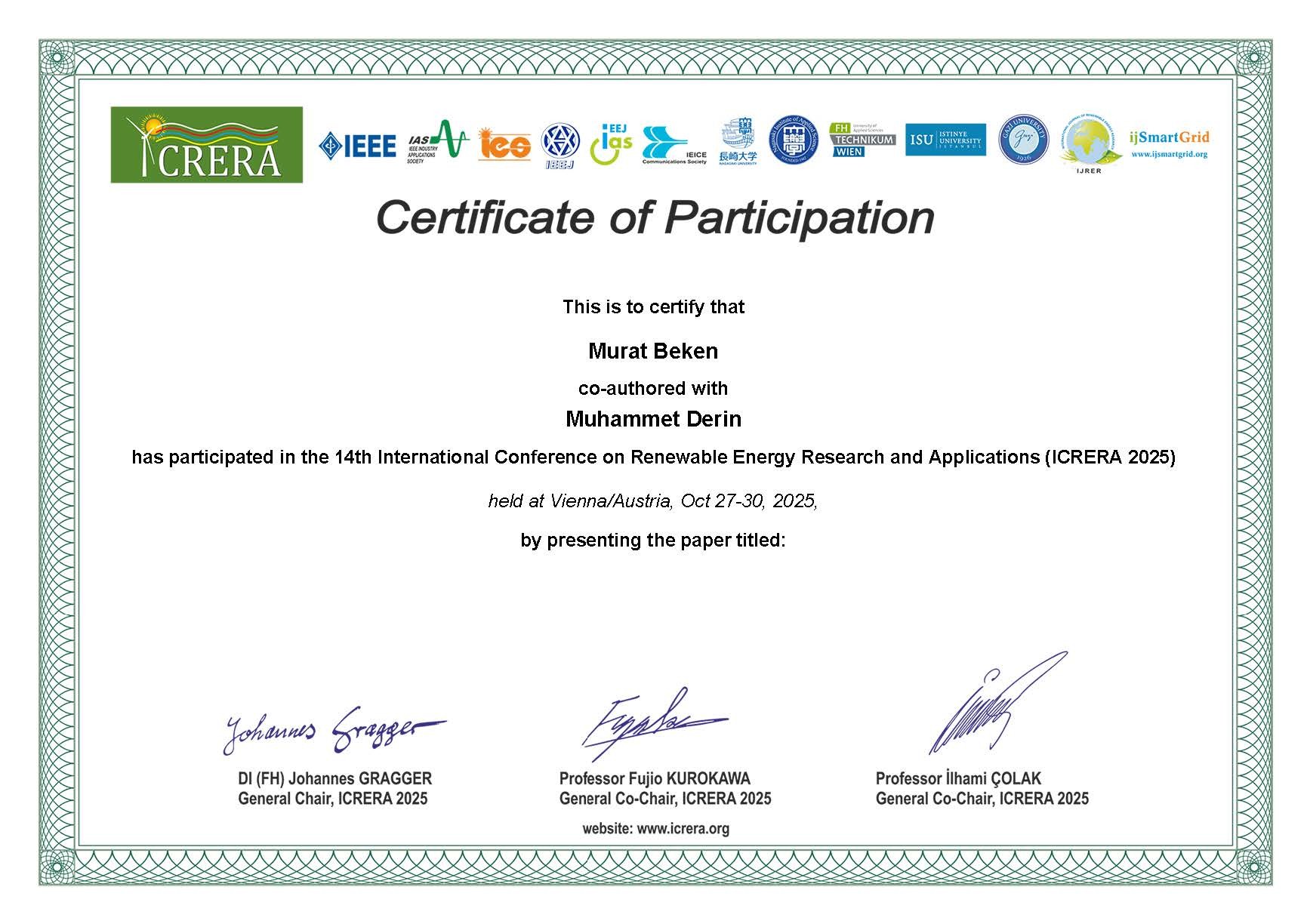
Task: Open the www.icrera.org website link
Action: (683, 829)
